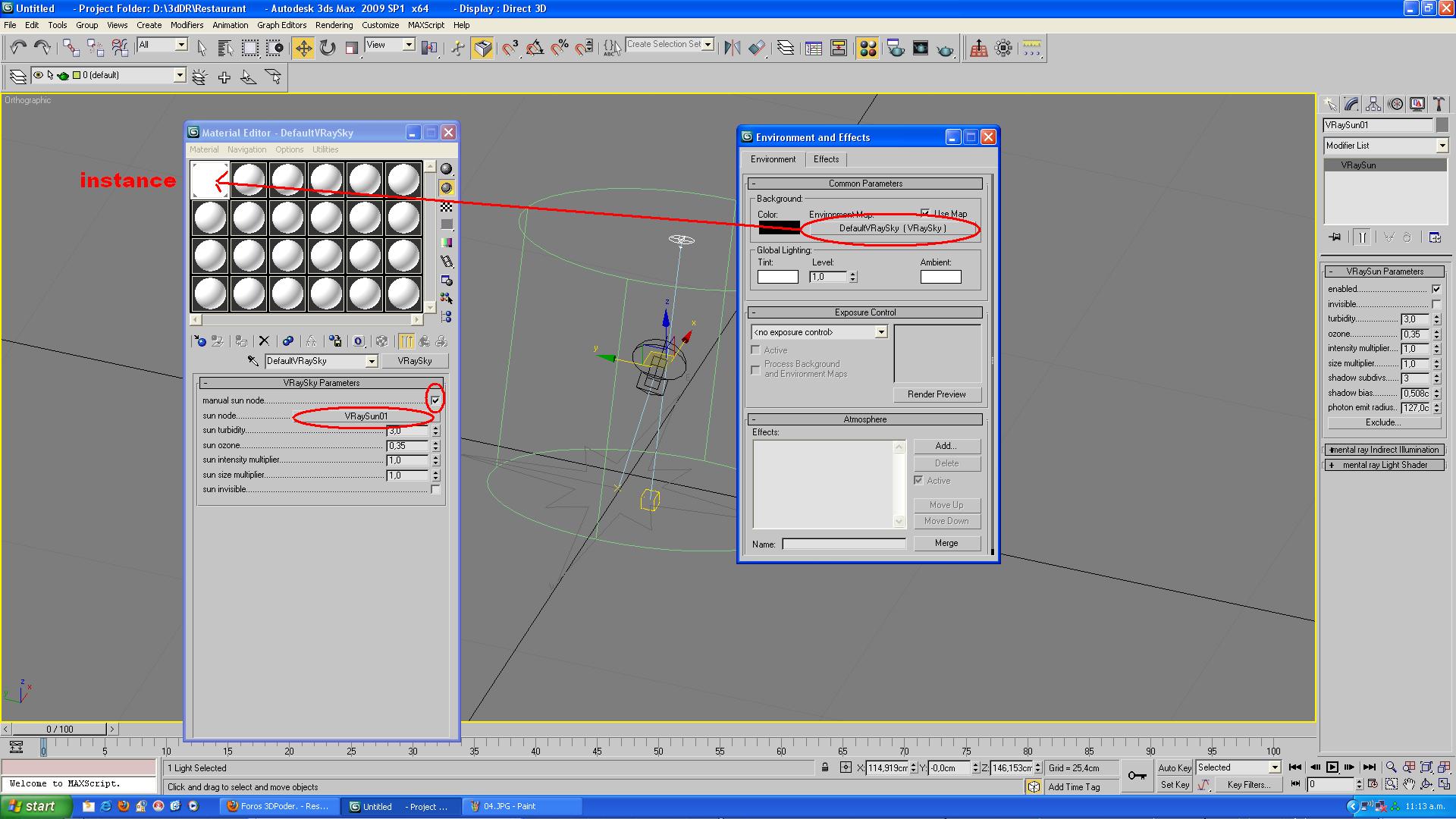Toggle Use Map checkbox in Environment

click(925, 213)
